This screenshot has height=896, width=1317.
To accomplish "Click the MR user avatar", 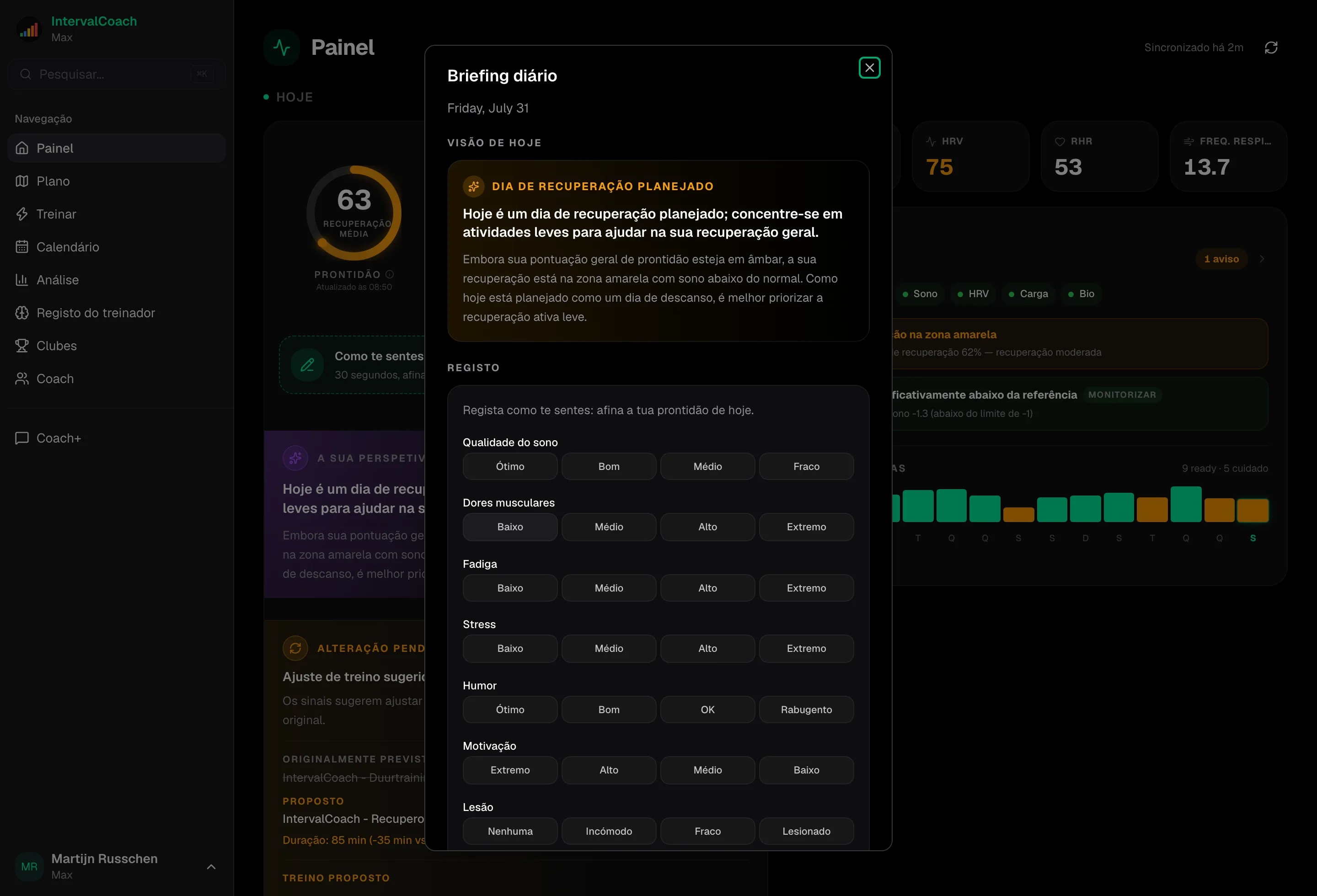I will pos(29,867).
